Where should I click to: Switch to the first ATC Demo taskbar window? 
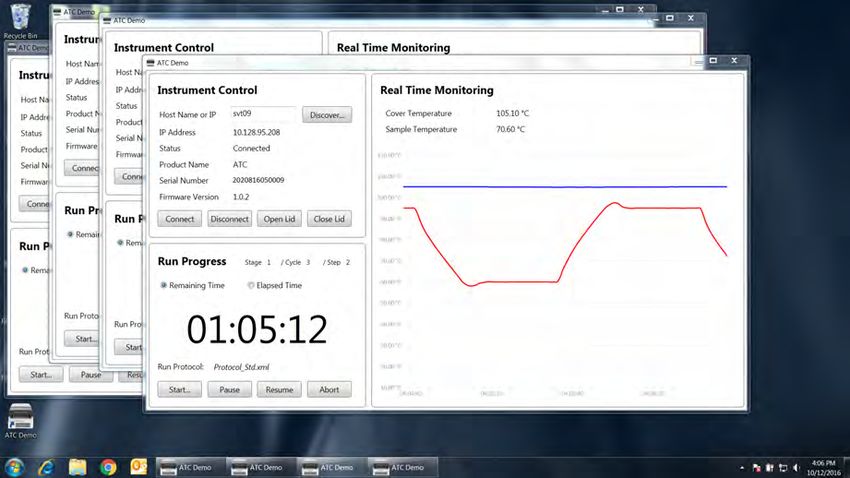point(191,467)
